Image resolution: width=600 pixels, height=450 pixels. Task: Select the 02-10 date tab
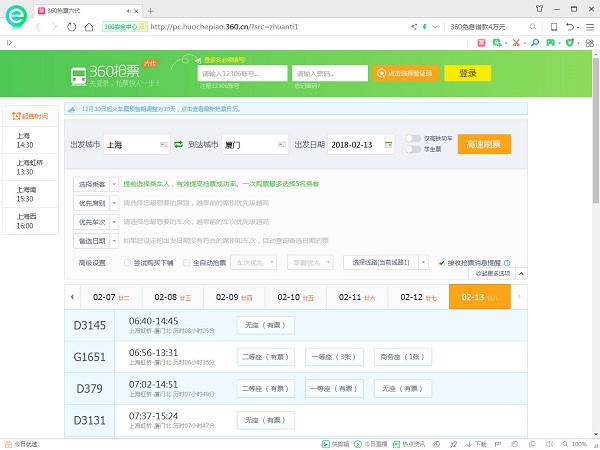click(294, 297)
